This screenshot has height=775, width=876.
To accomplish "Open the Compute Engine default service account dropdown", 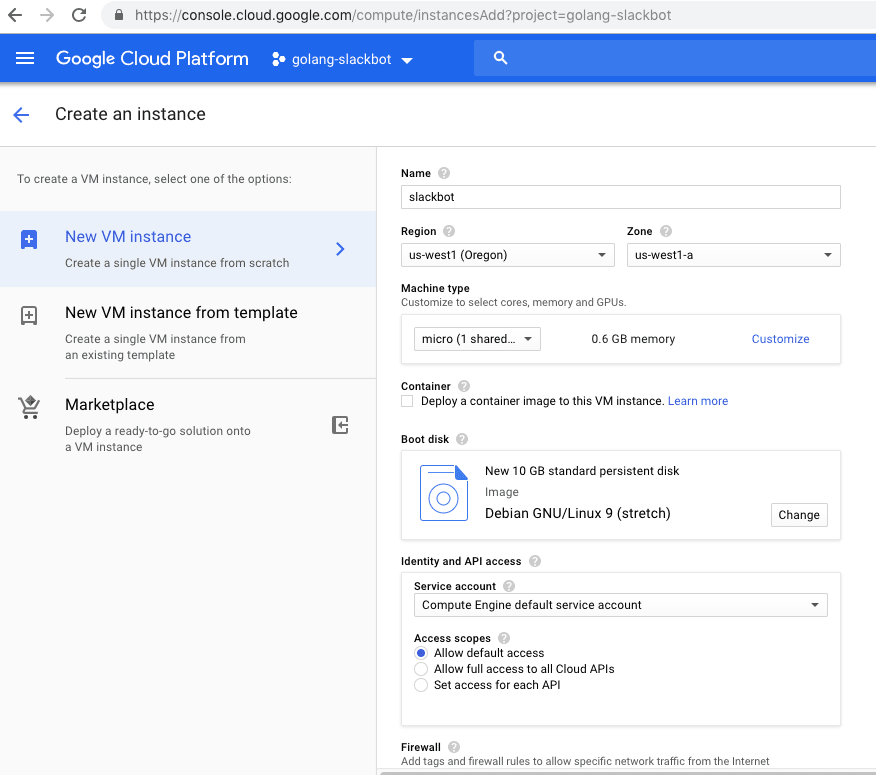I will [620, 605].
